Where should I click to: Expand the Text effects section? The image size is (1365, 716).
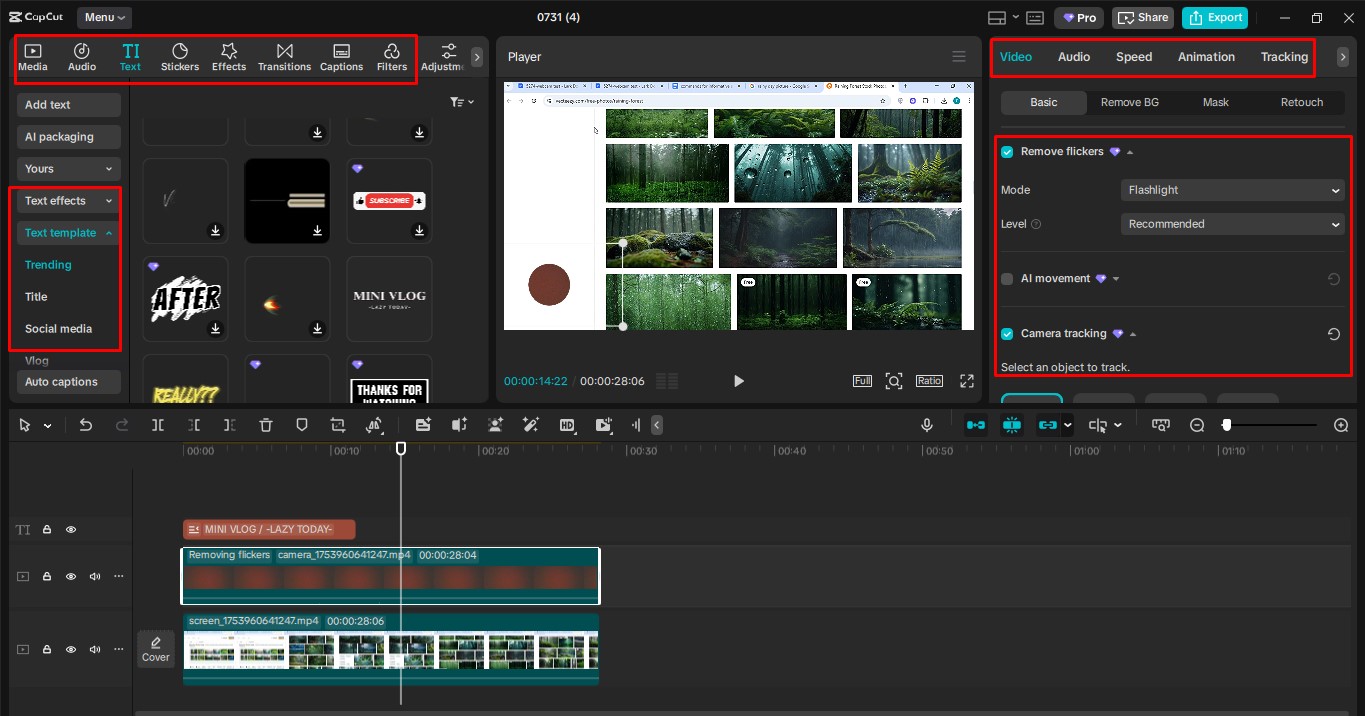point(68,201)
